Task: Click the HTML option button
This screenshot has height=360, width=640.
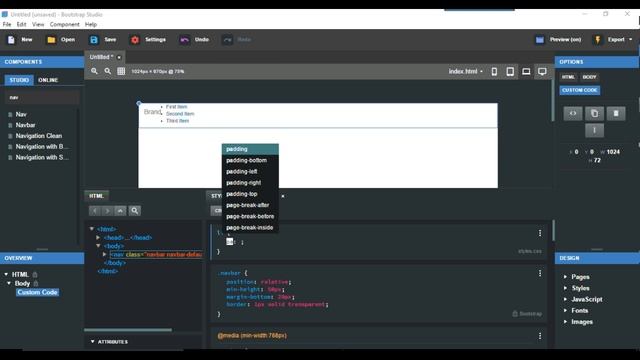Action: [x=568, y=77]
